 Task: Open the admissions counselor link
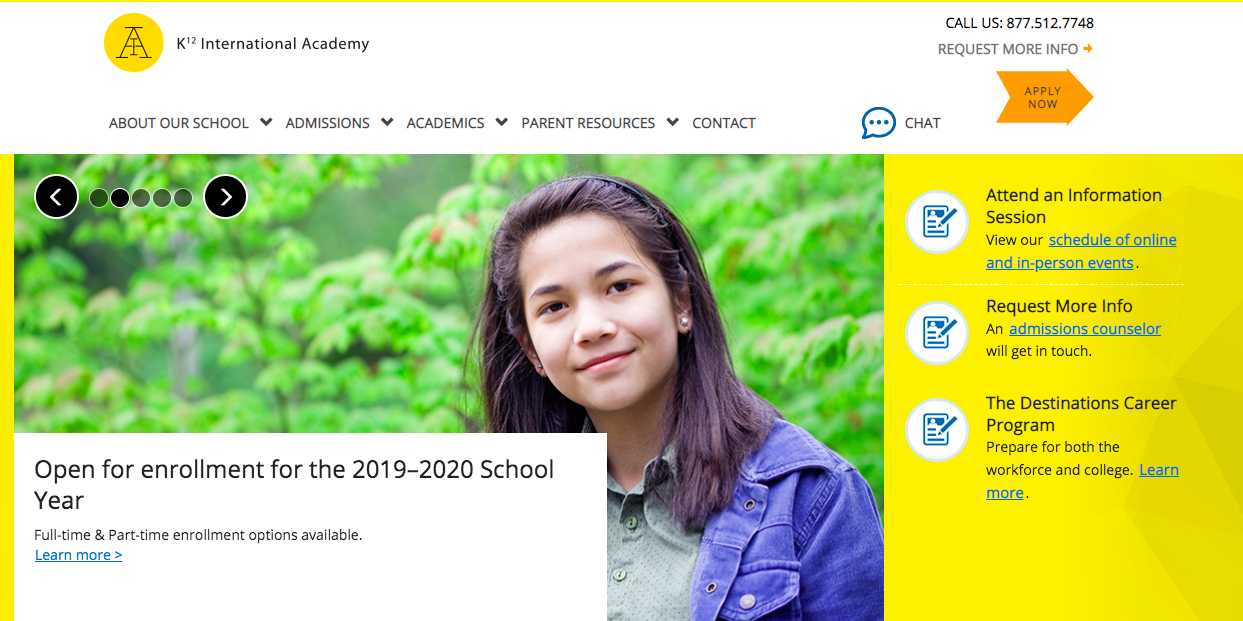(1085, 329)
